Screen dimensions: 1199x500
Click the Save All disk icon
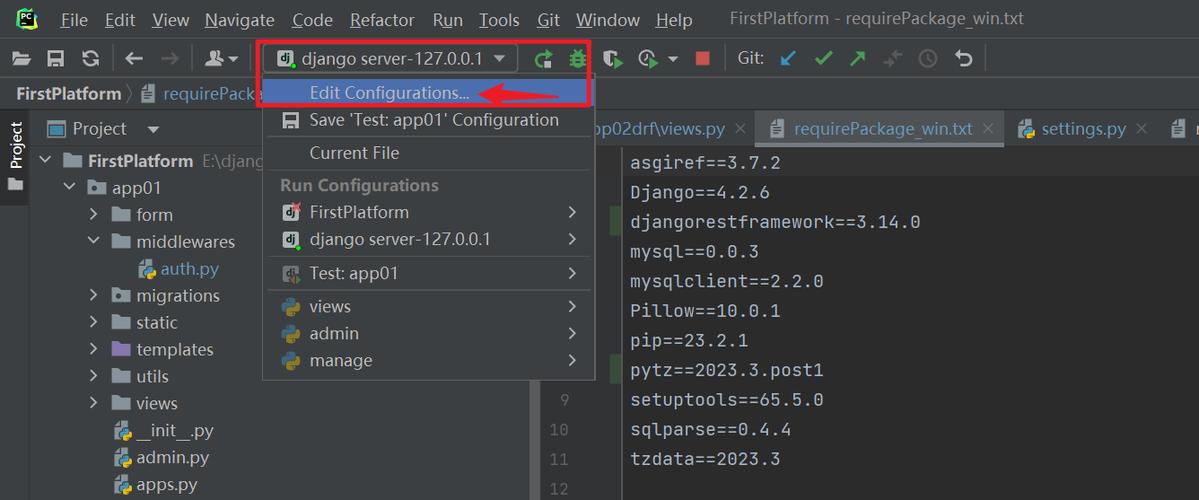56,59
